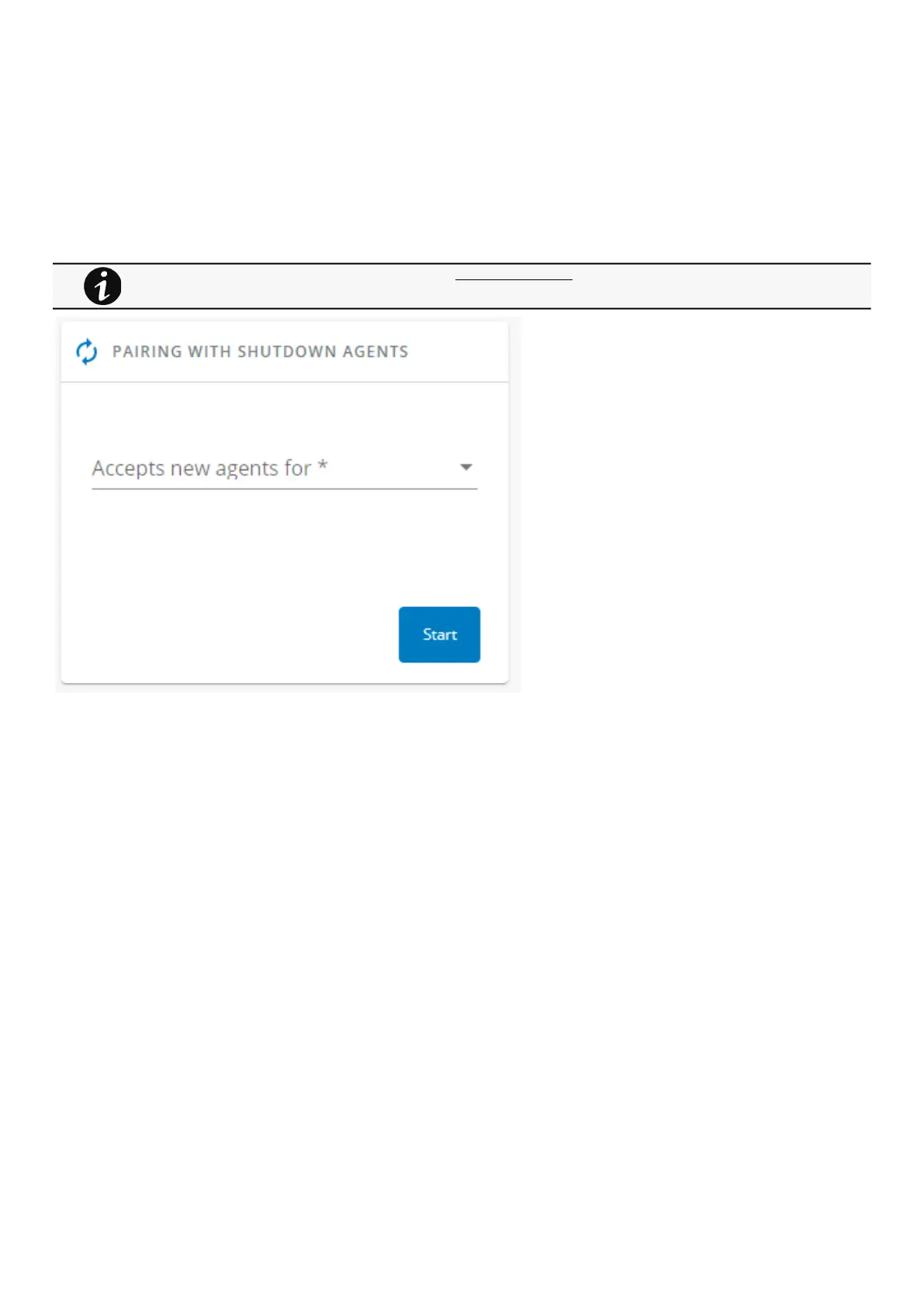The width and height of the screenshot is (924, 1307).
Task: Expand the dropdown using its down arrow
Action: [465, 467]
